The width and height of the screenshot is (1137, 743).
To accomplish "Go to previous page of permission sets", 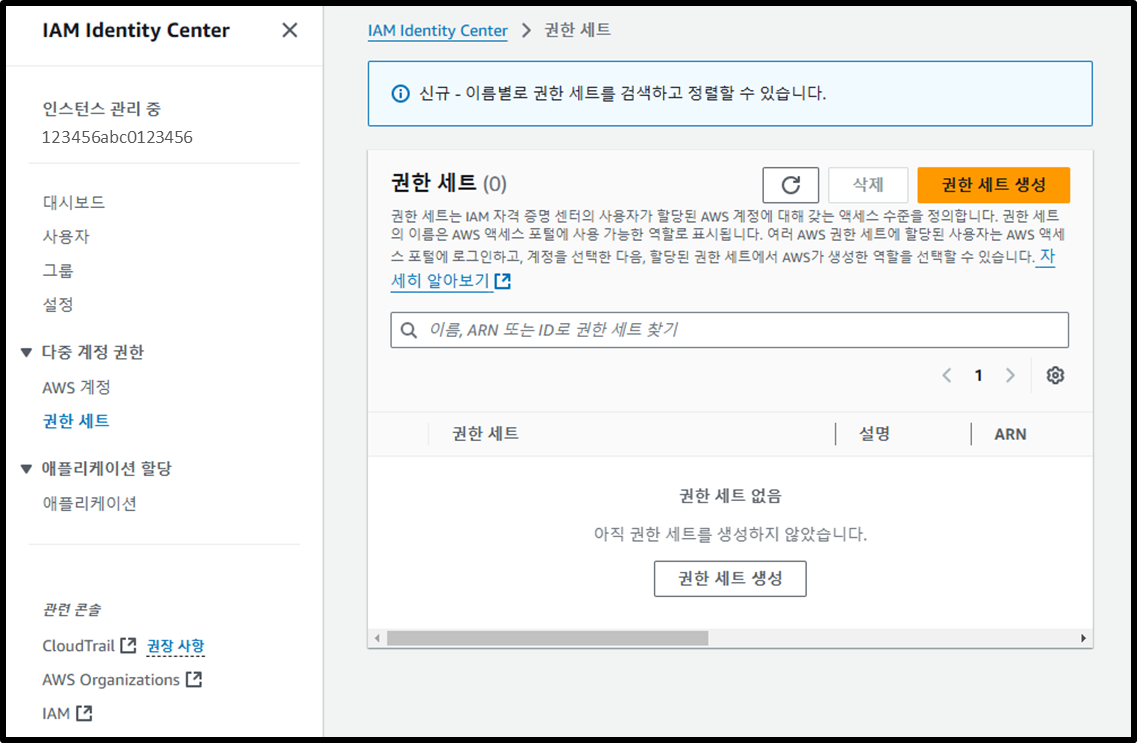I will (946, 375).
